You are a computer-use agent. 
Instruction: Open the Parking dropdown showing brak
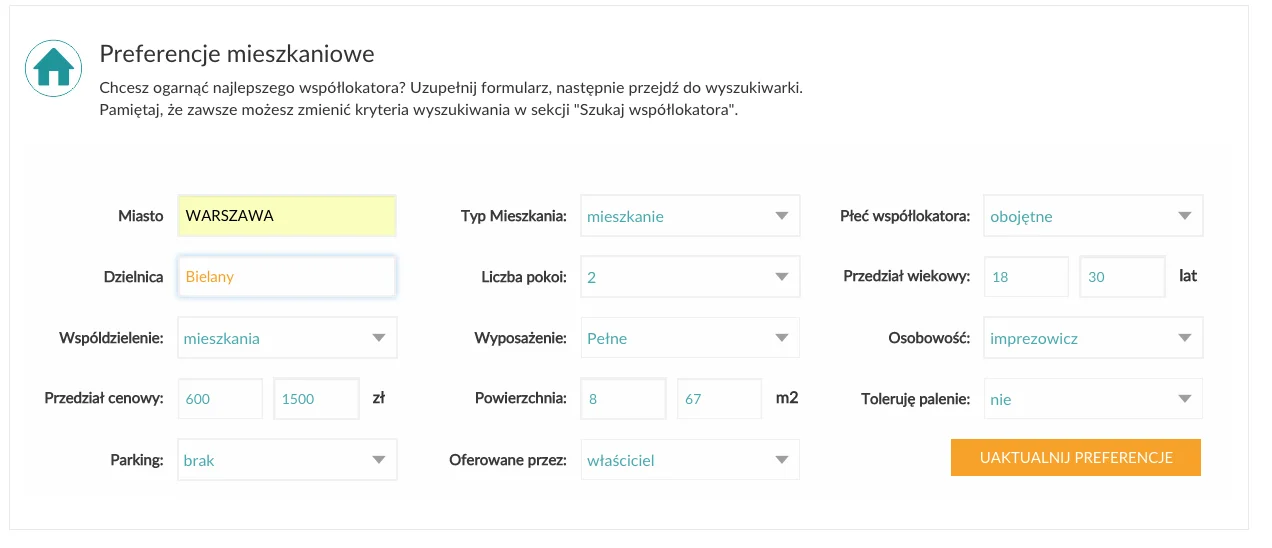[x=287, y=460]
